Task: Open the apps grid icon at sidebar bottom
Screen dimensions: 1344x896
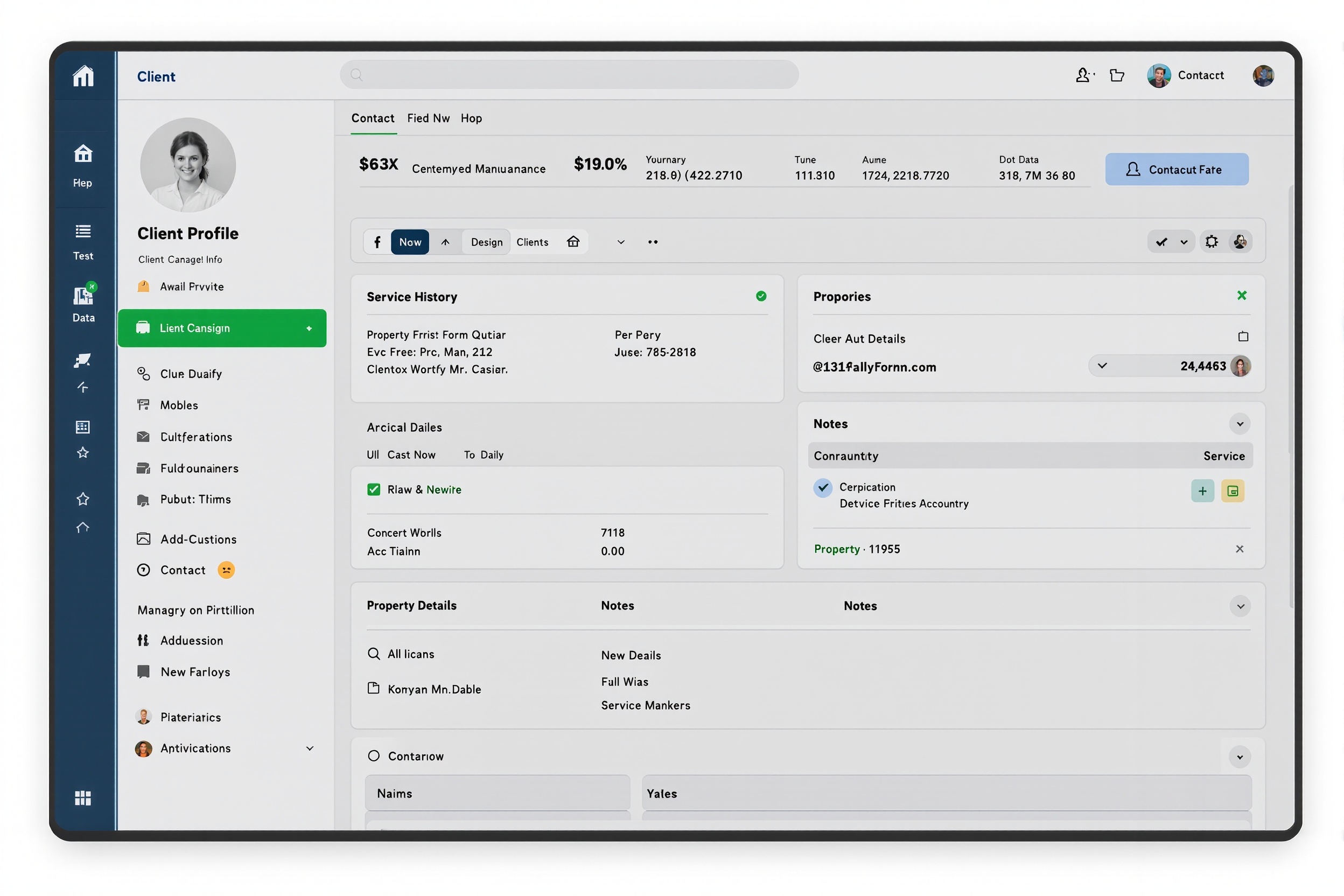Action: tap(83, 797)
